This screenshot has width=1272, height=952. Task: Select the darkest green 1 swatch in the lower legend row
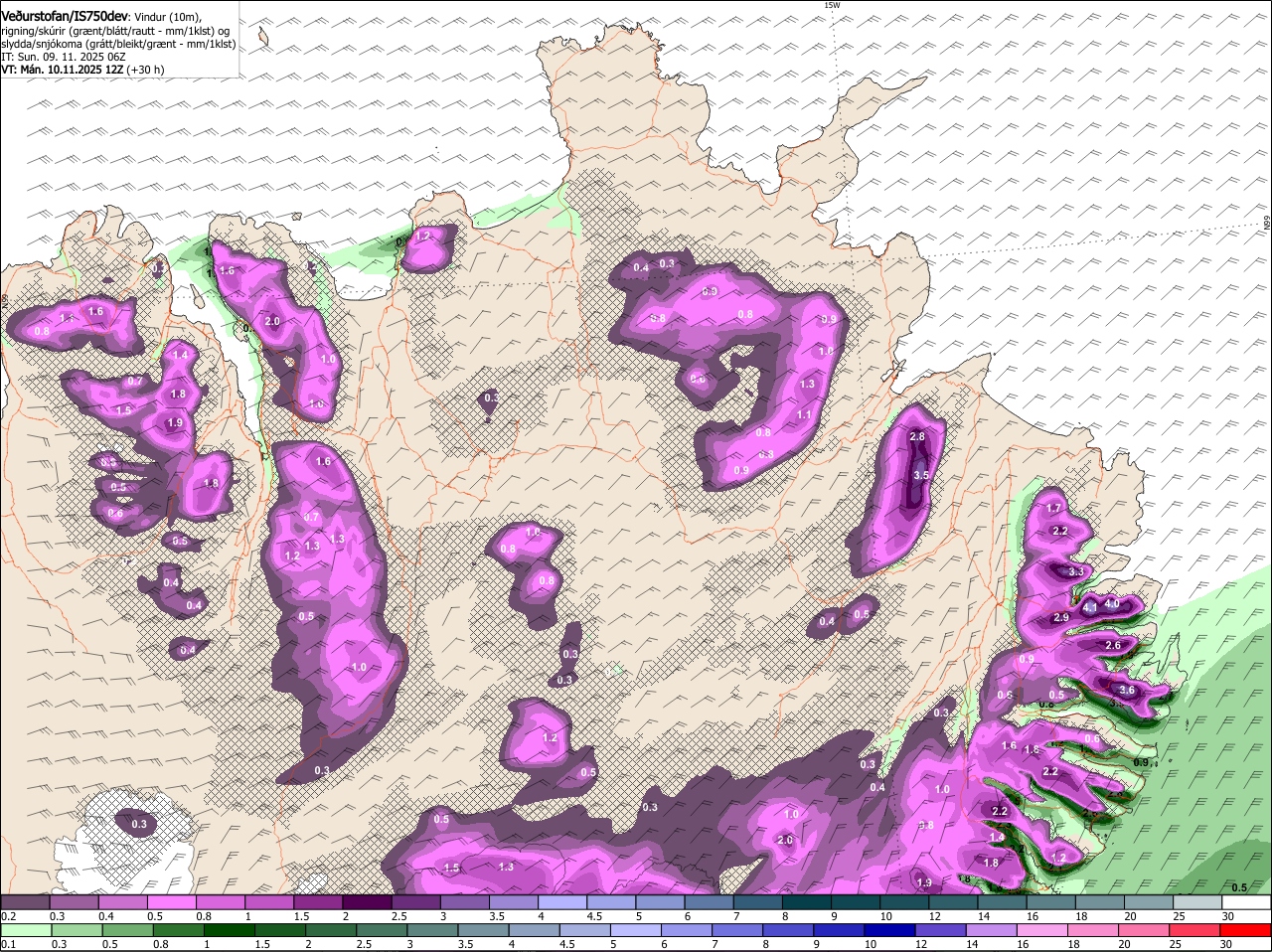coord(228,930)
